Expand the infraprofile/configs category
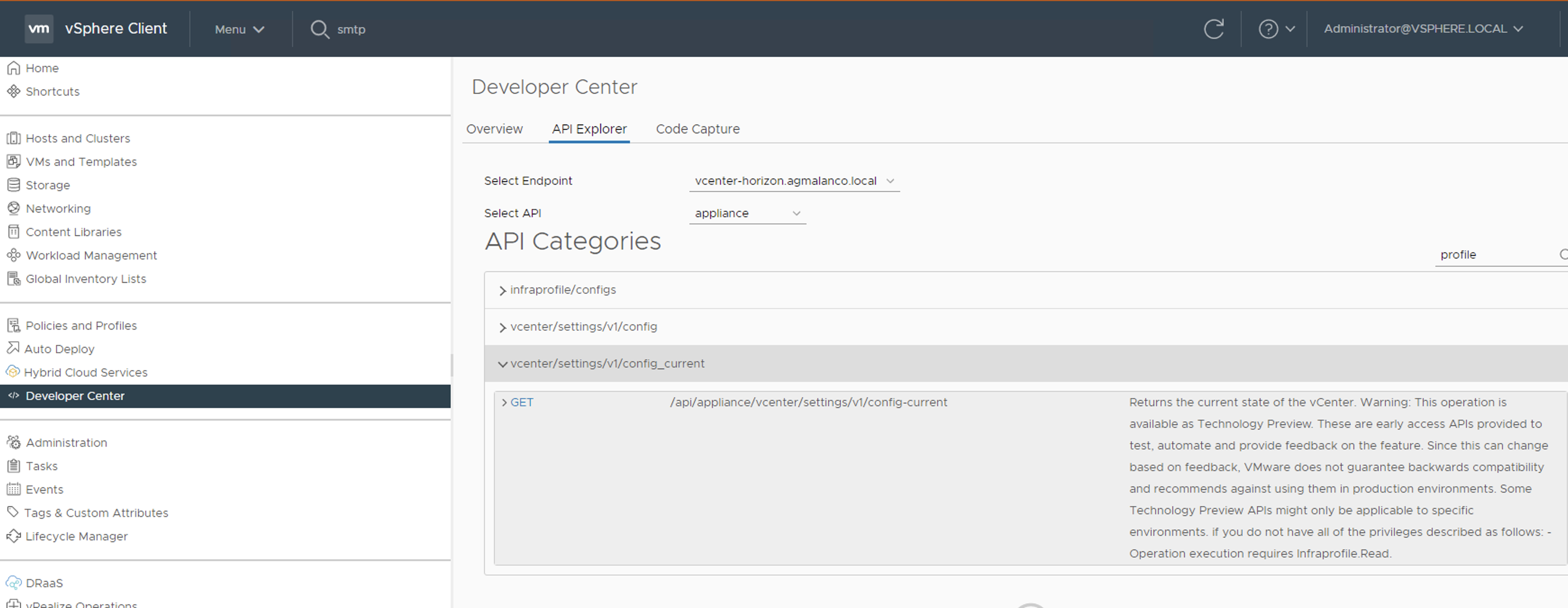1568x608 pixels. tap(562, 290)
